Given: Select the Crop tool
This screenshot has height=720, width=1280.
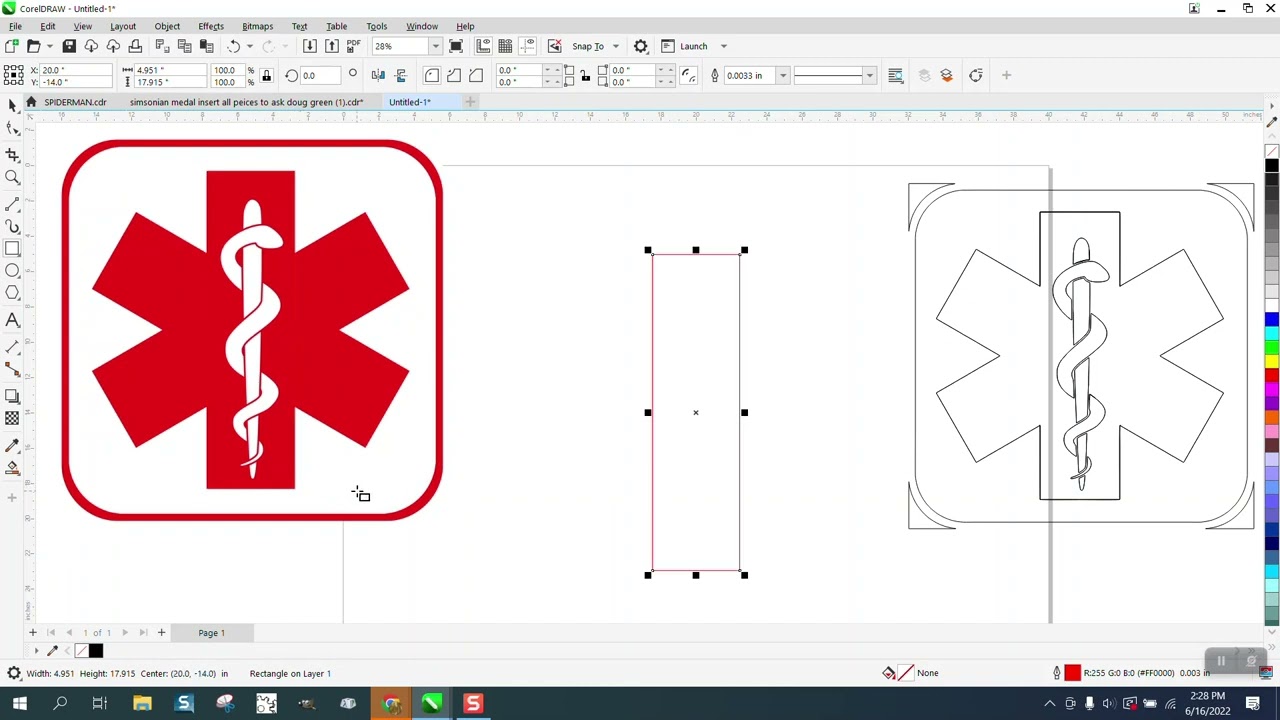Looking at the screenshot, I should [12, 154].
